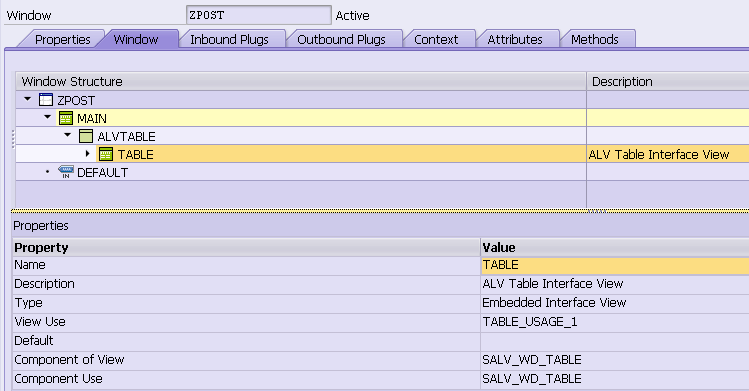Image resolution: width=749 pixels, height=391 pixels.
Task: Click the Component of View value SALV_WD_TABLE
Action: [x=532, y=359]
